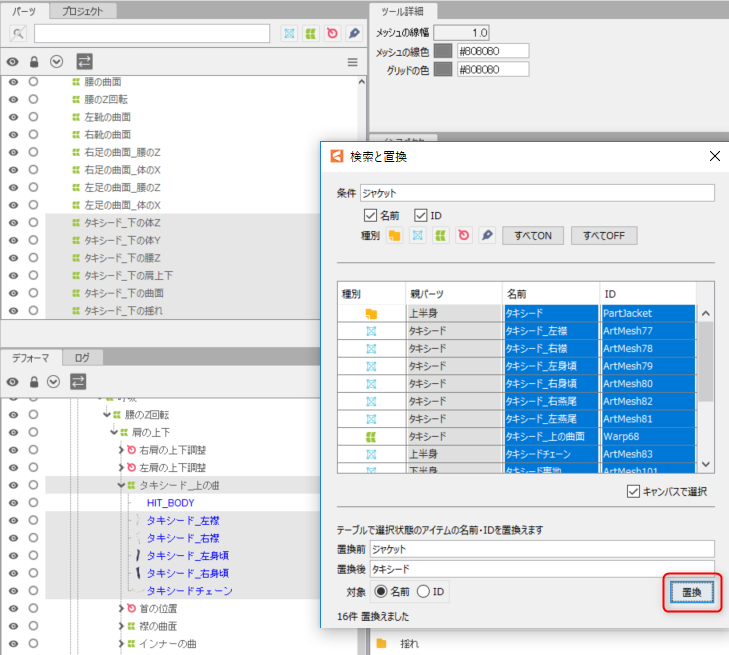Toggle ArtMesh filter icon in Parts panel toolbar
Image resolution: width=729 pixels, height=655 pixels.
point(289,33)
